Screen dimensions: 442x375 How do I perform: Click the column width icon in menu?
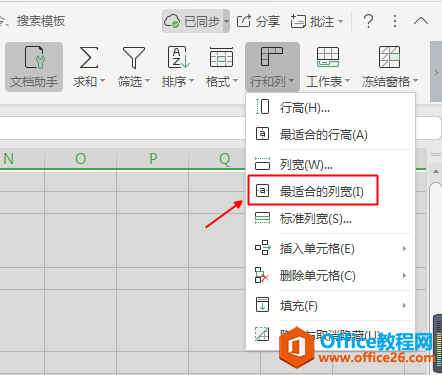pyautogui.click(x=263, y=164)
